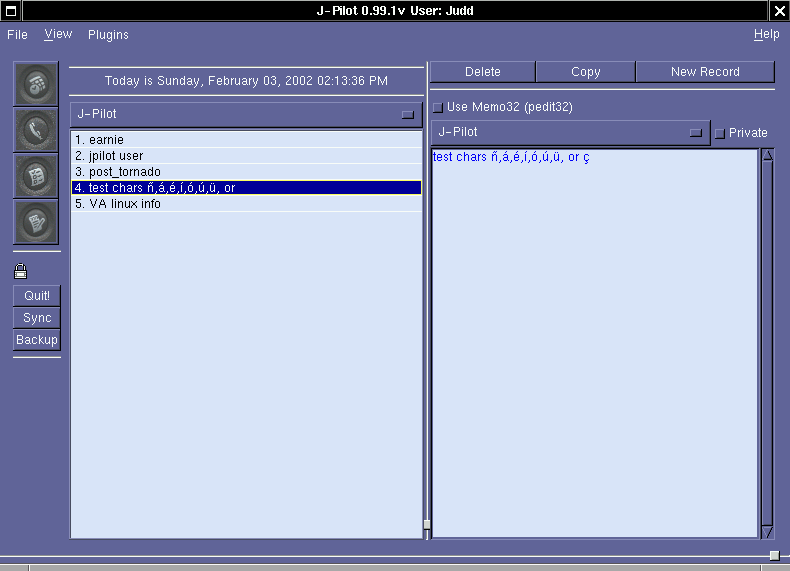Click the pane divider handle between list and editor
The width and height of the screenshot is (790, 571).
coord(427,525)
